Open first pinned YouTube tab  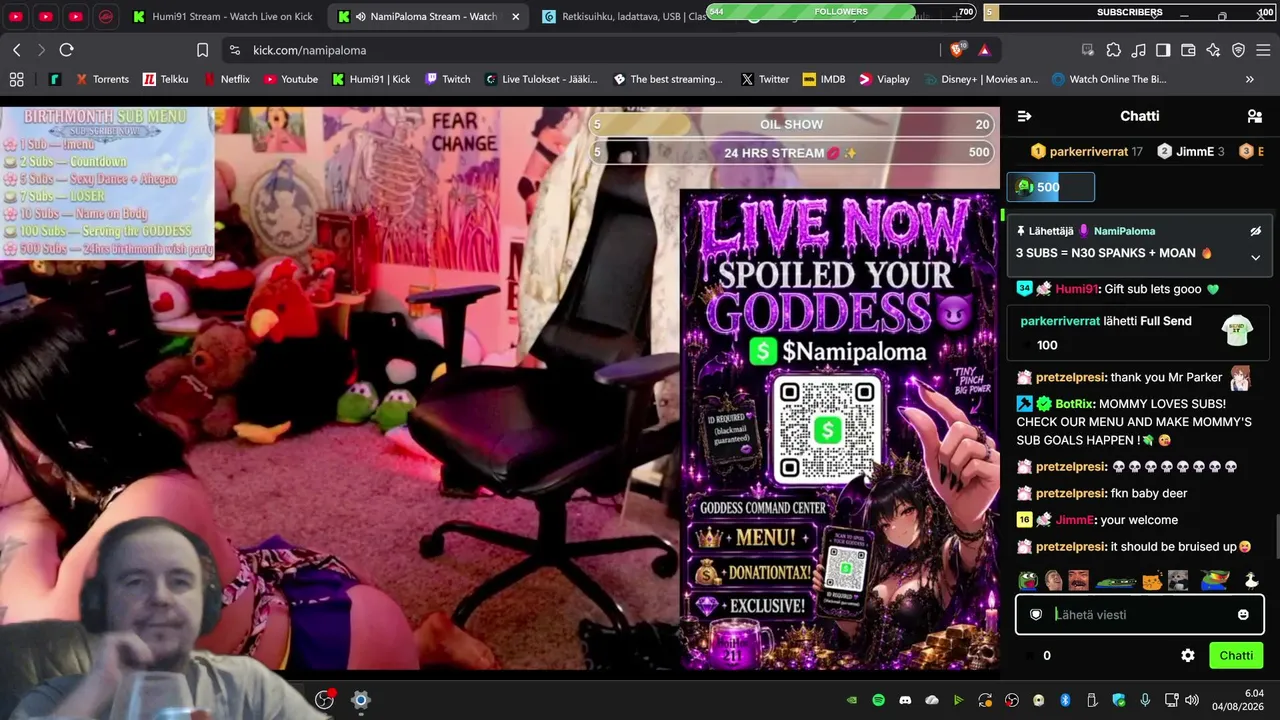click(16, 17)
